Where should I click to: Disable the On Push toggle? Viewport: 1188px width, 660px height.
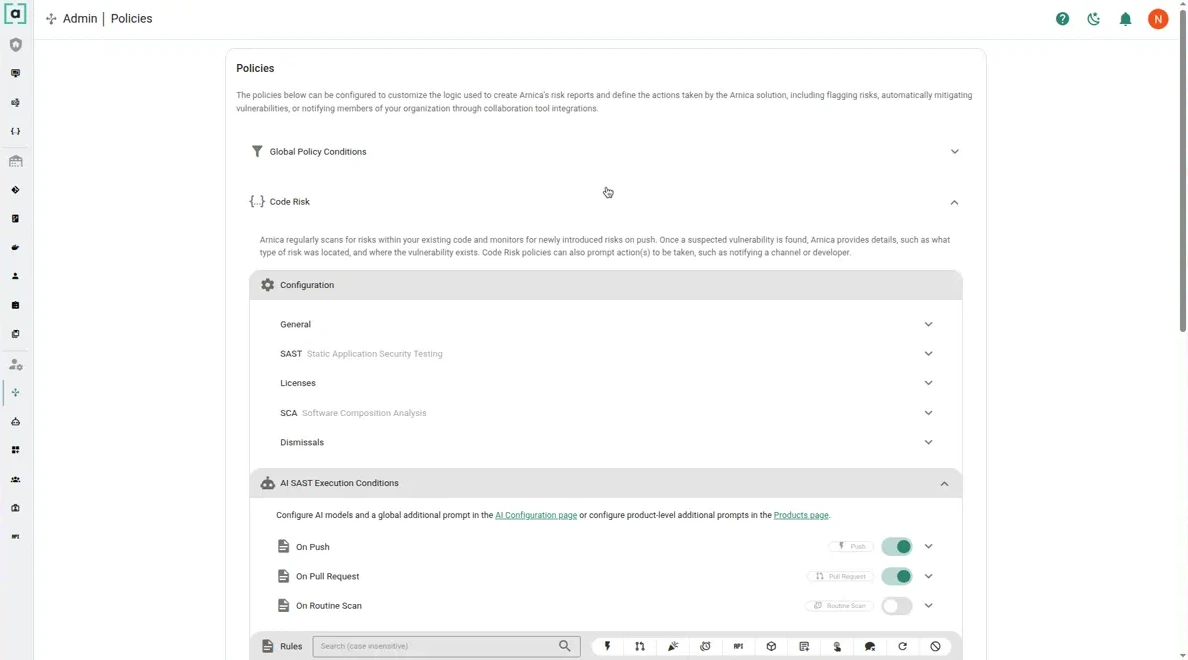tap(897, 547)
